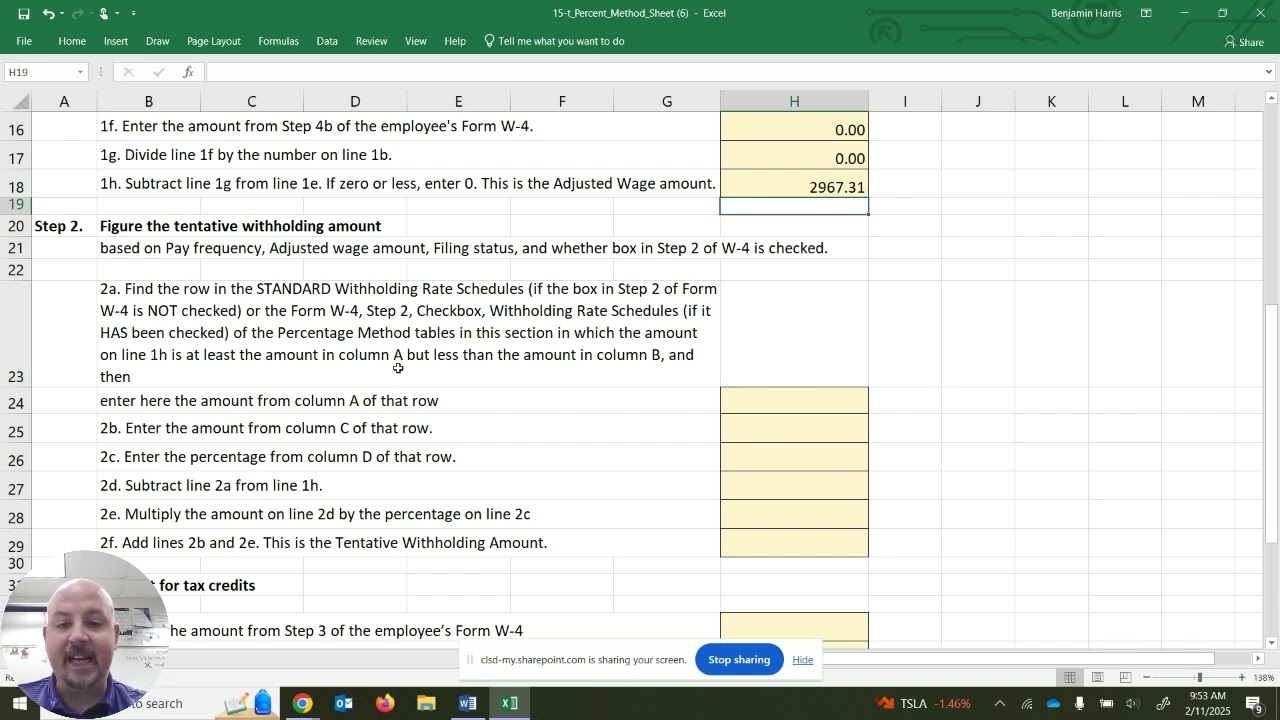
Task: Switch to the Formulas tab
Action: (x=279, y=41)
